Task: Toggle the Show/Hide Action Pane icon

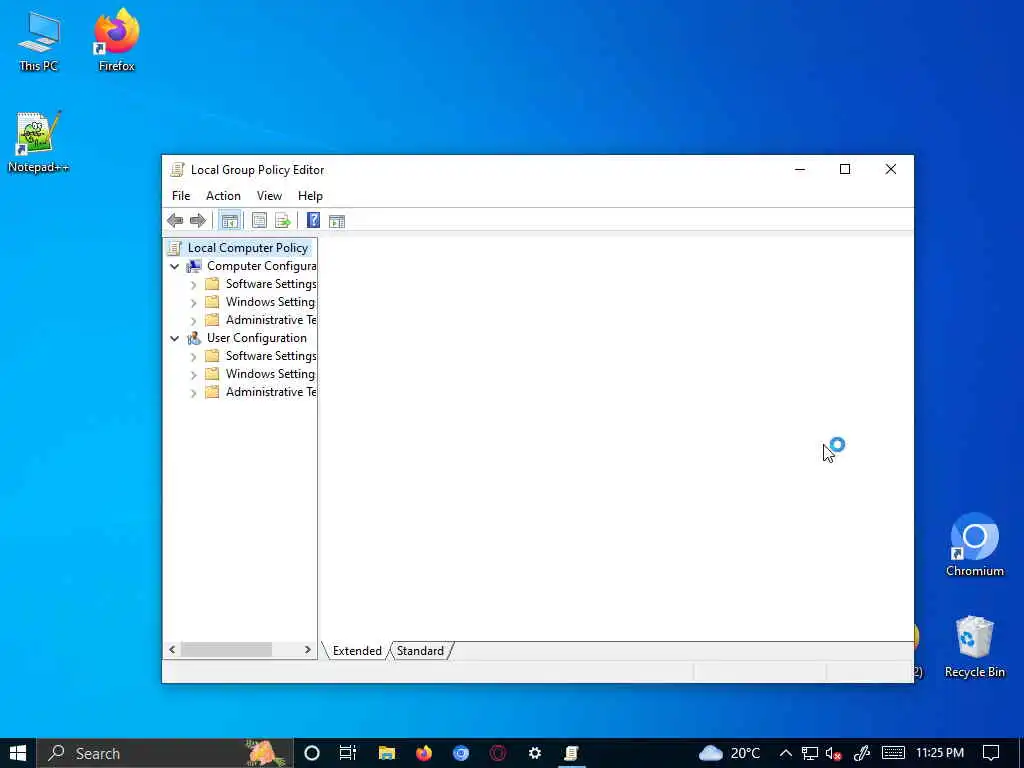Action: (x=337, y=221)
